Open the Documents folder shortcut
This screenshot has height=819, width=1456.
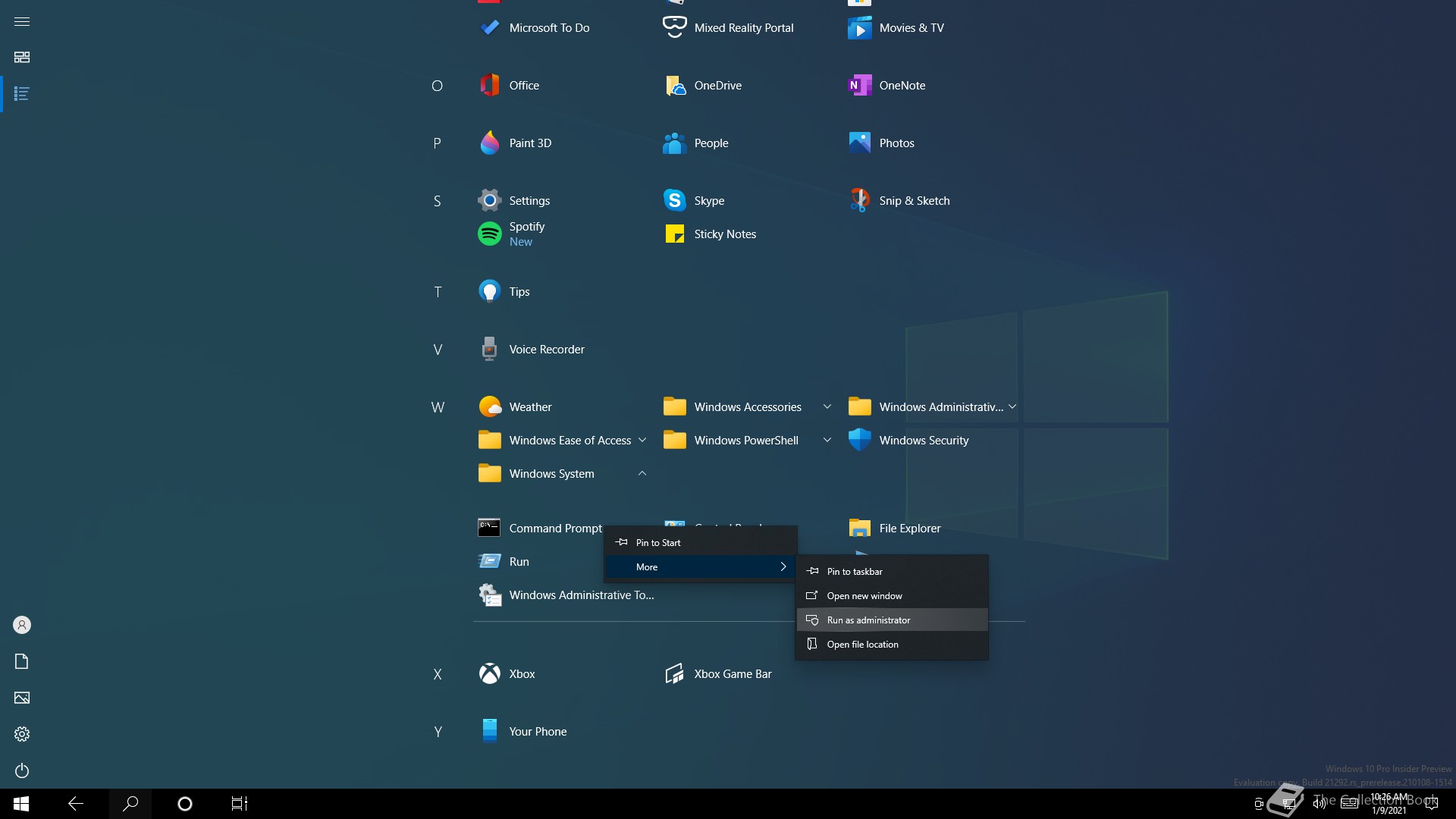22,661
